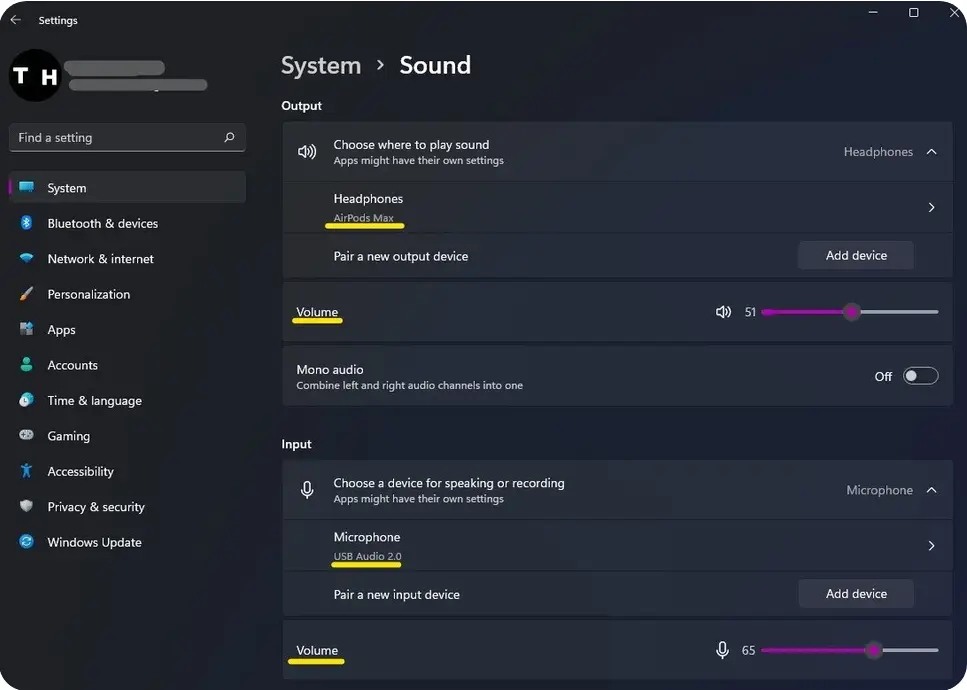This screenshot has width=967, height=690.
Task: Click the output volume slider handle
Action: click(852, 312)
